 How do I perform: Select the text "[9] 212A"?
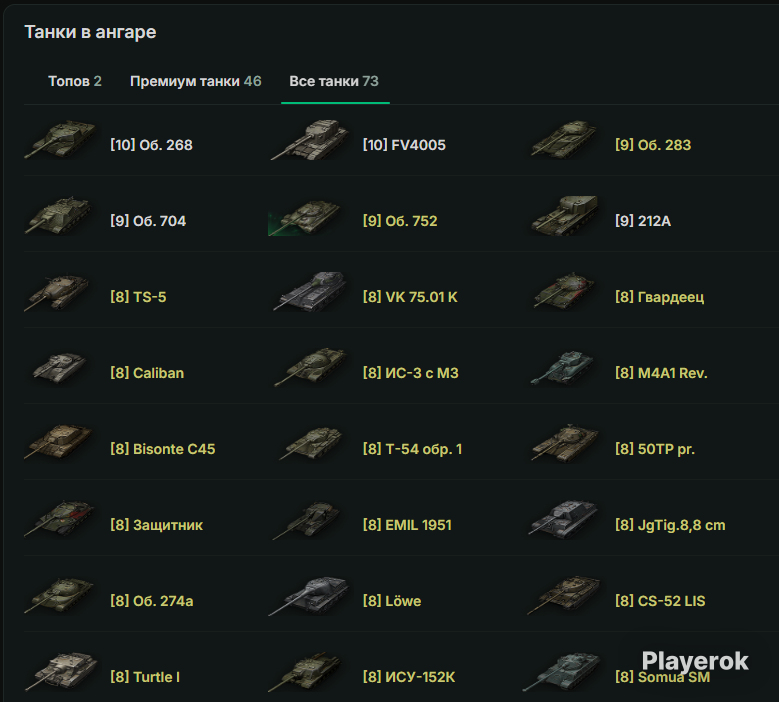point(643,221)
